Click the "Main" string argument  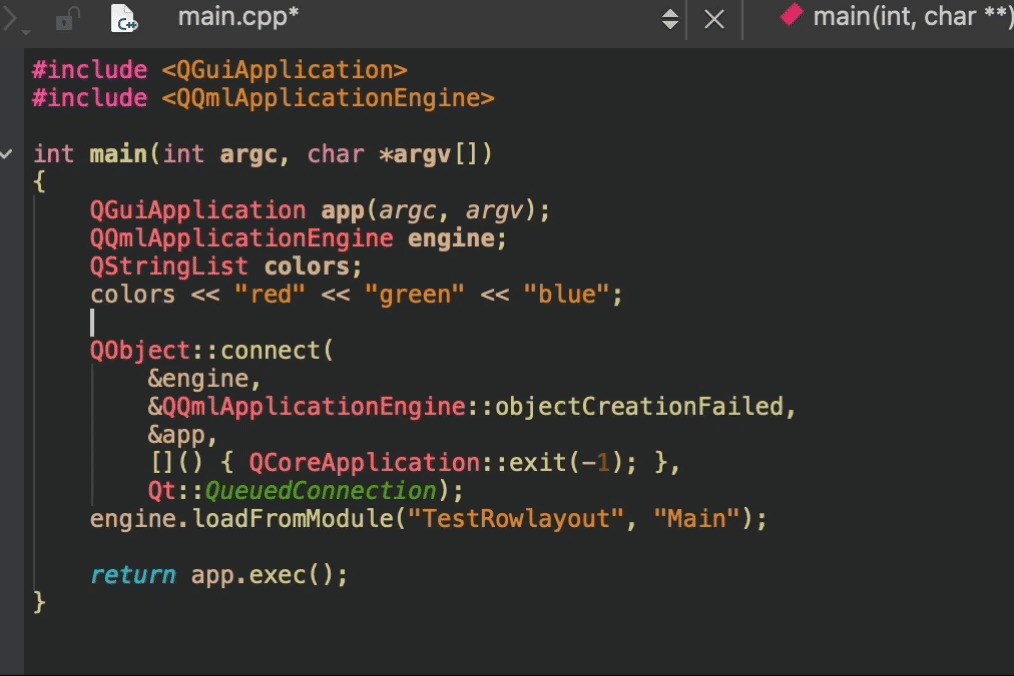[697, 519]
